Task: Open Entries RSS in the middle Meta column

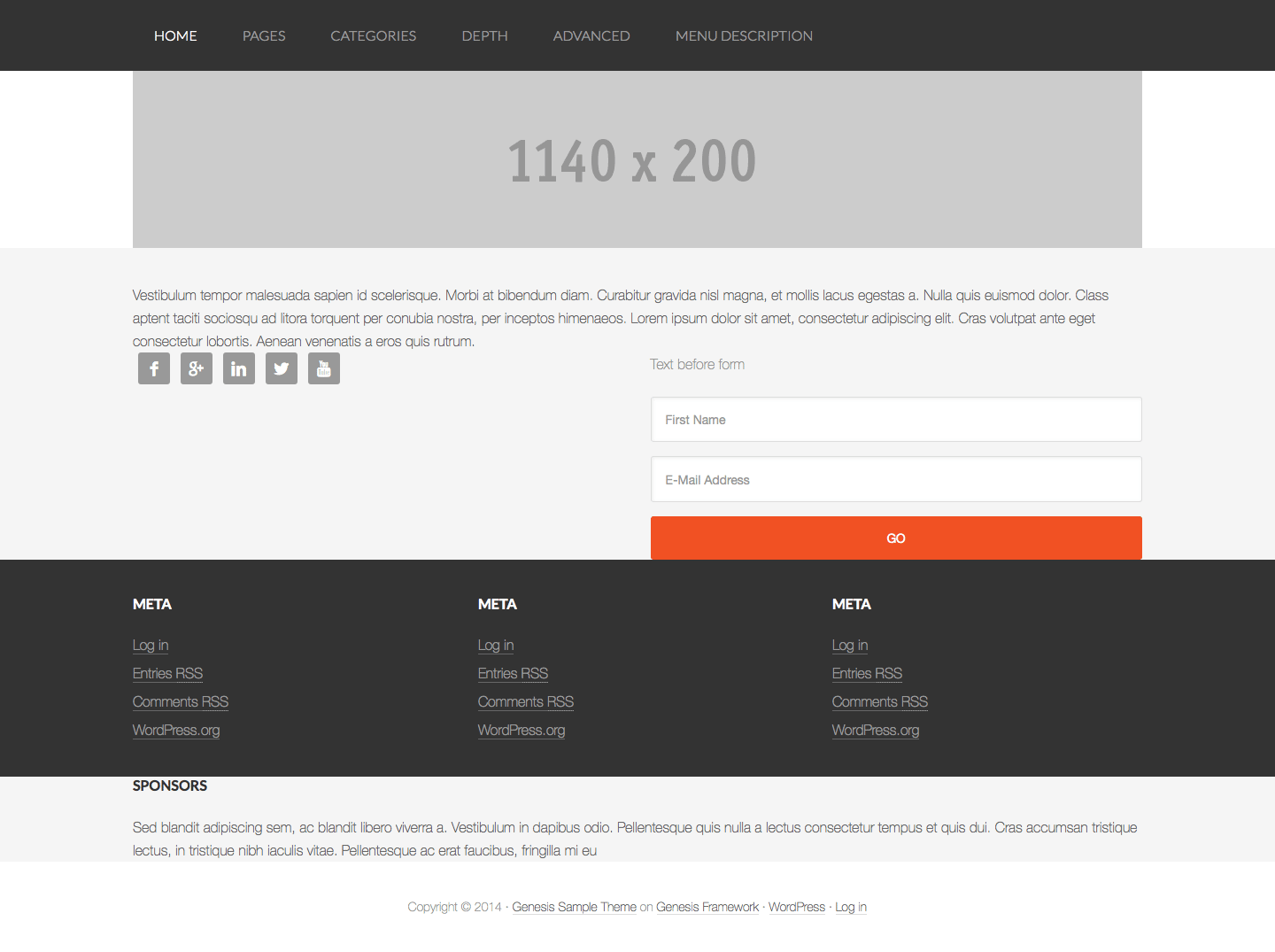Action: 513,674
